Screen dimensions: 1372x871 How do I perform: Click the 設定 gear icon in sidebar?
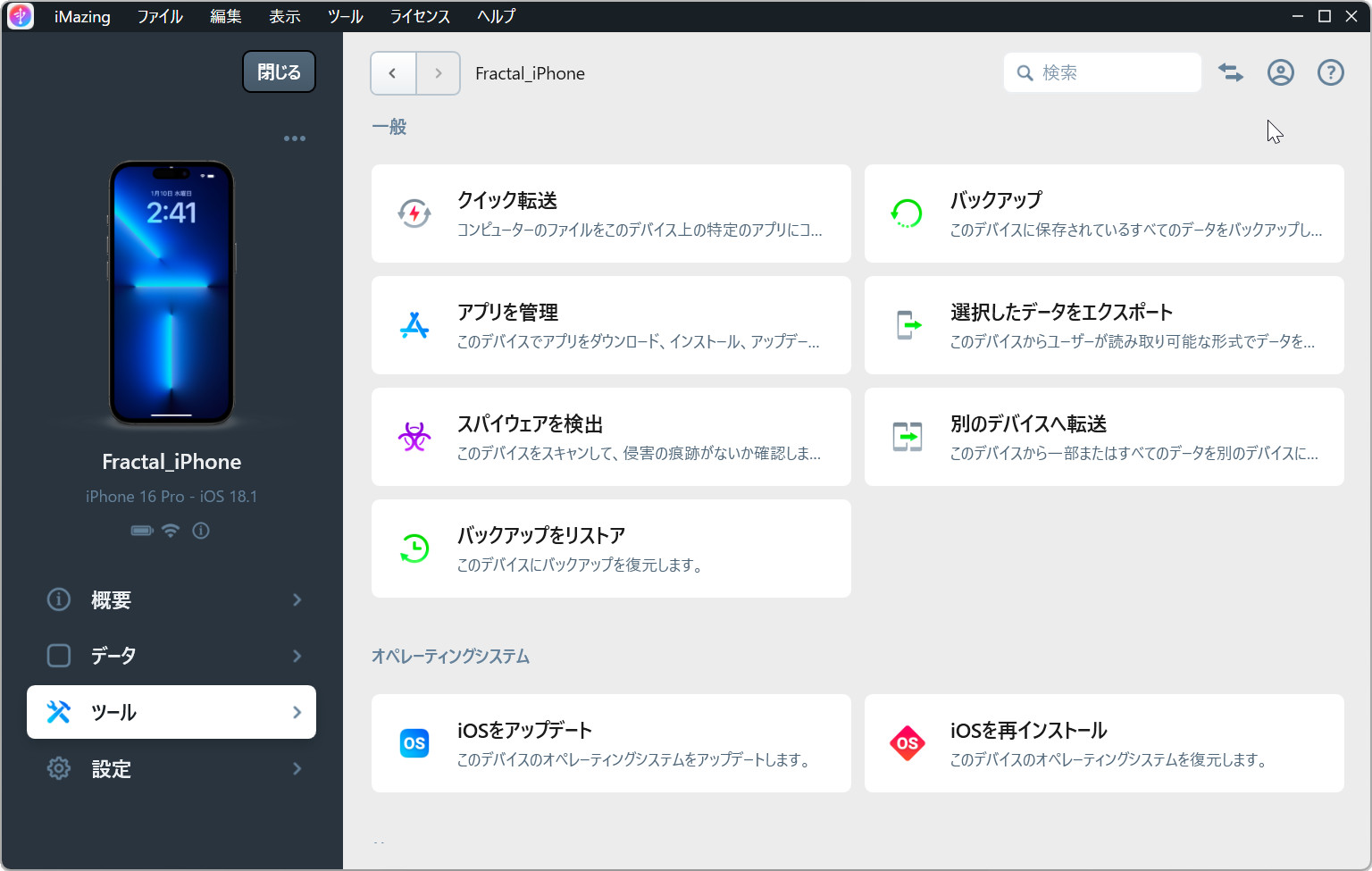pos(59,768)
